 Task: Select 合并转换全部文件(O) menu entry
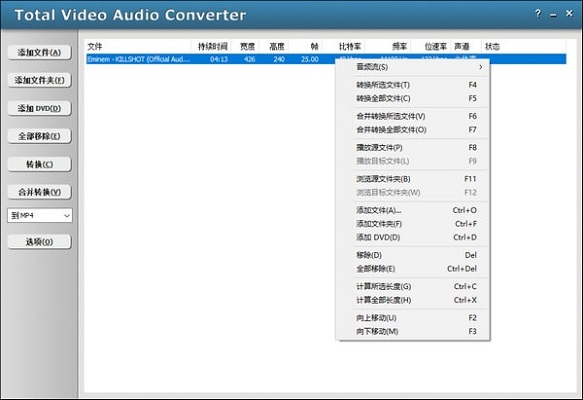tap(413, 129)
